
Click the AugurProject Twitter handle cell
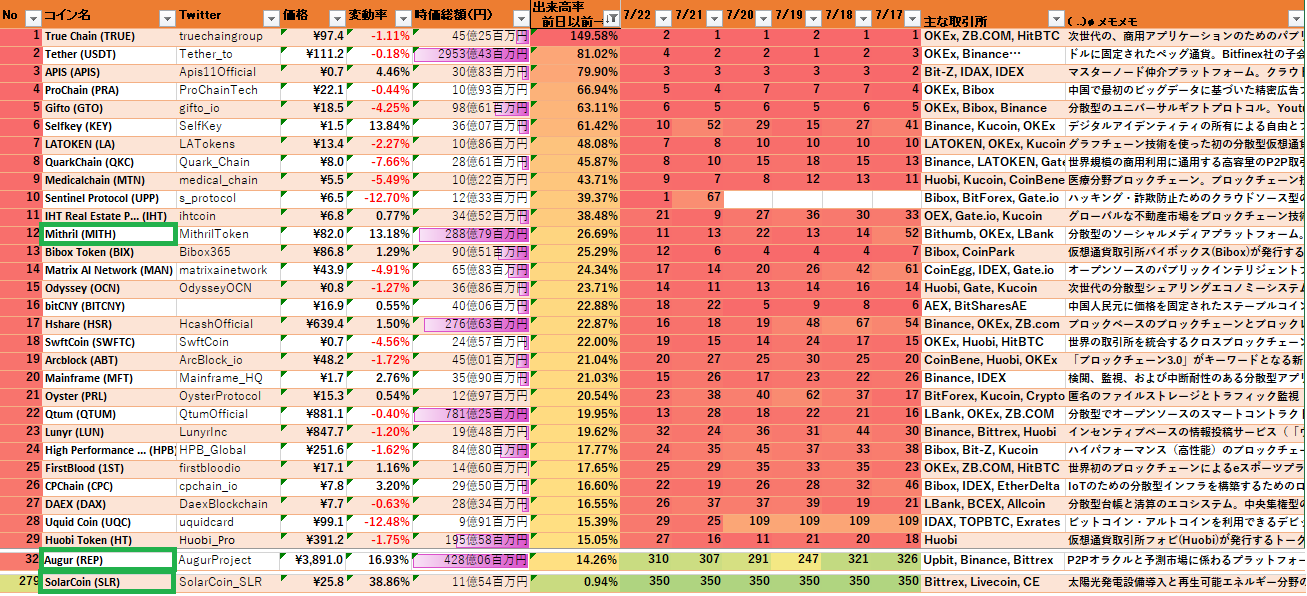[228, 560]
